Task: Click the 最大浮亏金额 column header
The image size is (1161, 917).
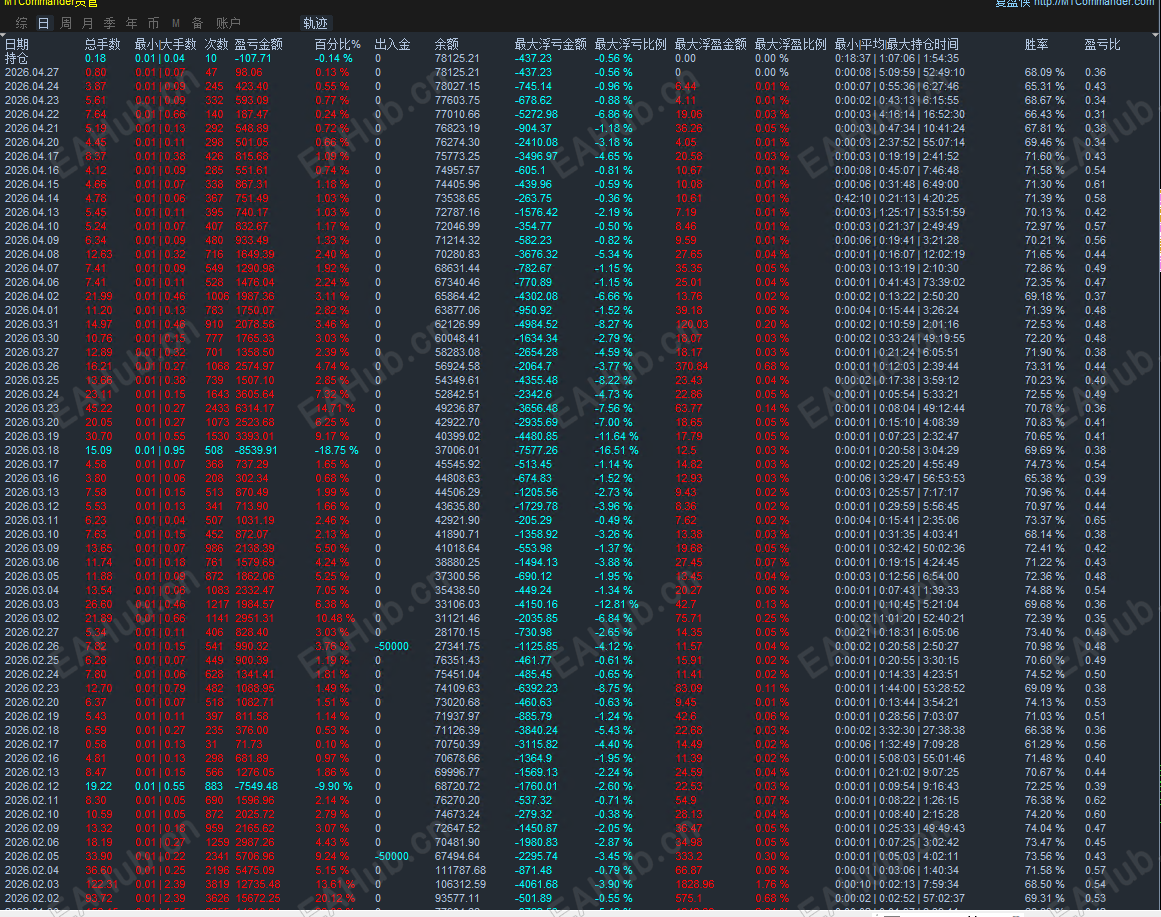Action: (x=550, y=44)
